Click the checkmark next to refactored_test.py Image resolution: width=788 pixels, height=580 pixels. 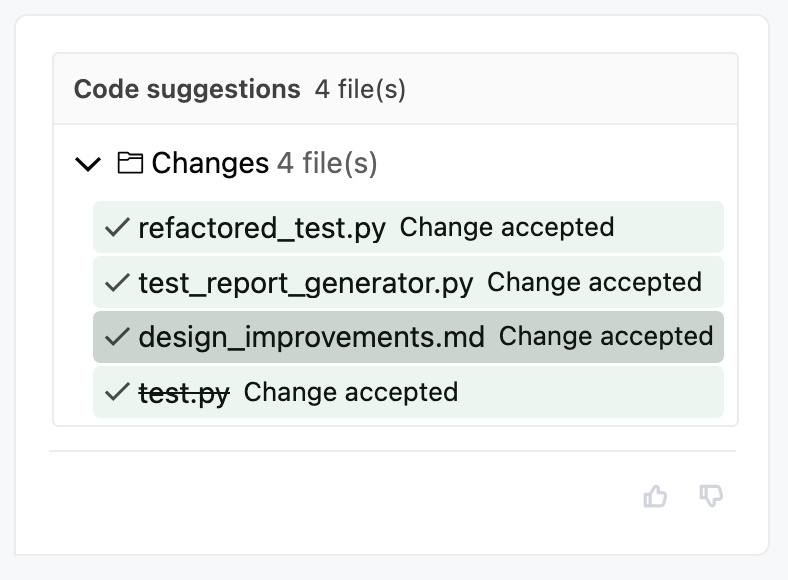click(117, 228)
